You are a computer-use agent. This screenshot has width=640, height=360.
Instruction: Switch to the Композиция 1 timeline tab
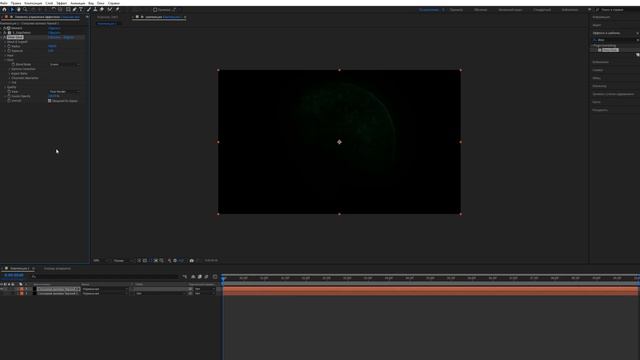click(x=20, y=269)
